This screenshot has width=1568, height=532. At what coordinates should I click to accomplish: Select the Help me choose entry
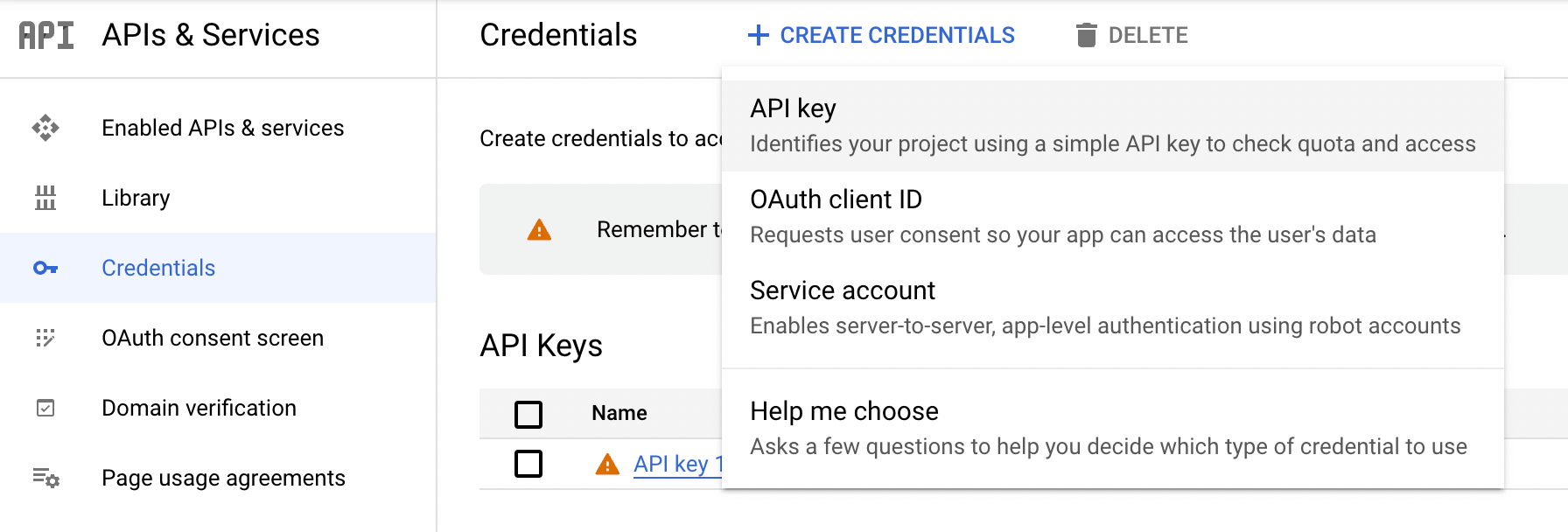pyautogui.click(x=1113, y=429)
